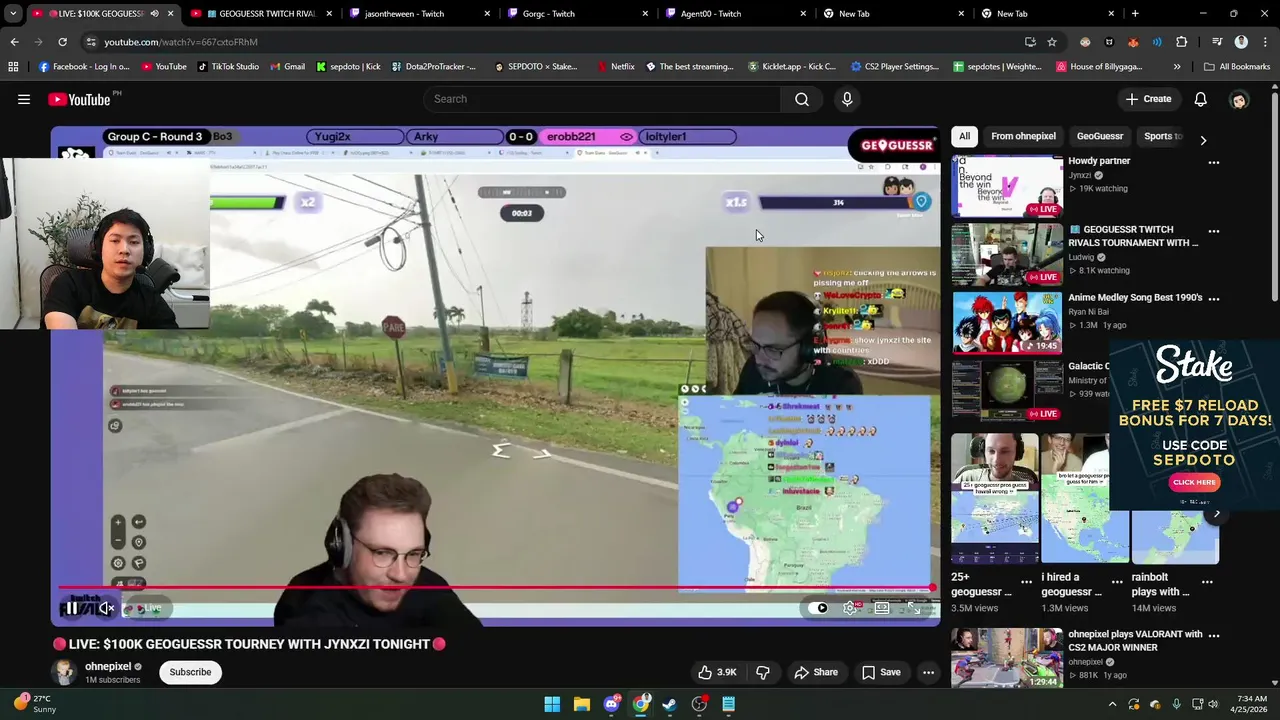Focus the YouTube search field
Image resolution: width=1280 pixels, height=720 pixels.
pyautogui.click(x=602, y=99)
